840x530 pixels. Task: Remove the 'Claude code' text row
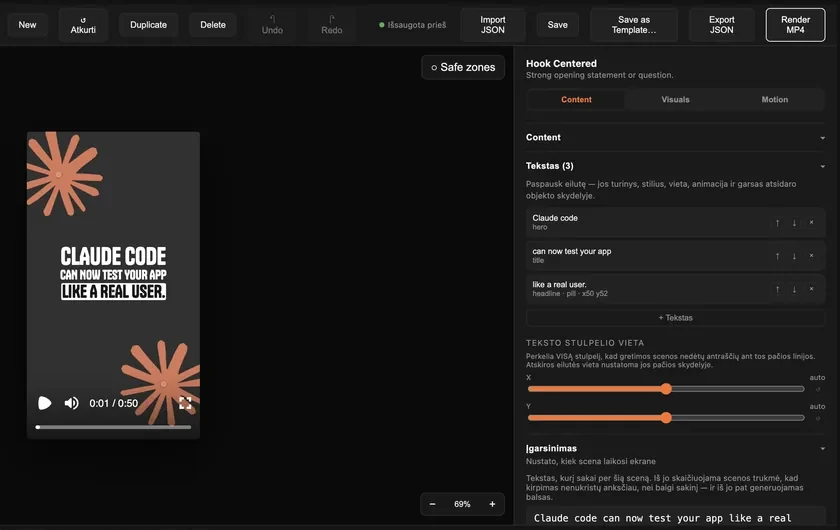tap(811, 222)
